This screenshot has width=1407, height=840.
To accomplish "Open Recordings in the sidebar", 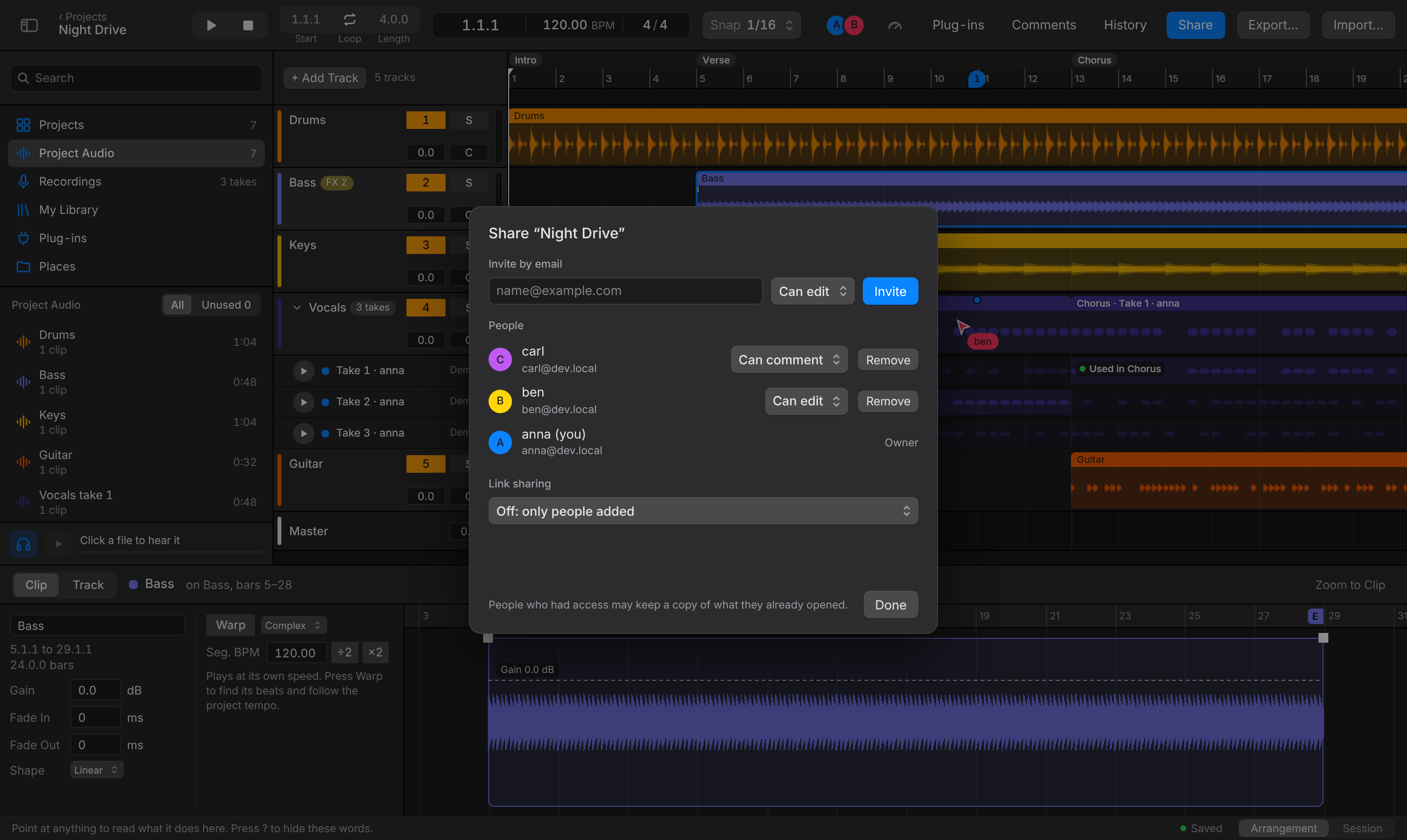I will pyautogui.click(x=136, y=182).
